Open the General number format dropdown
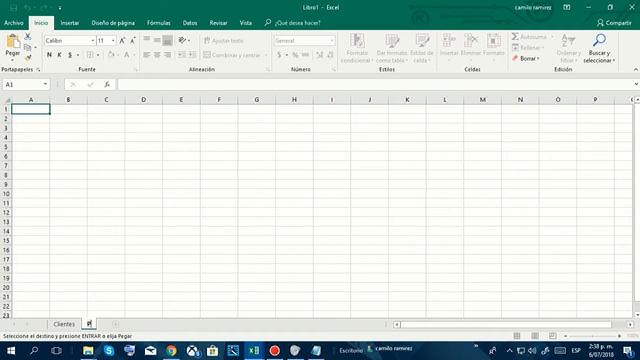 (331, 40)
